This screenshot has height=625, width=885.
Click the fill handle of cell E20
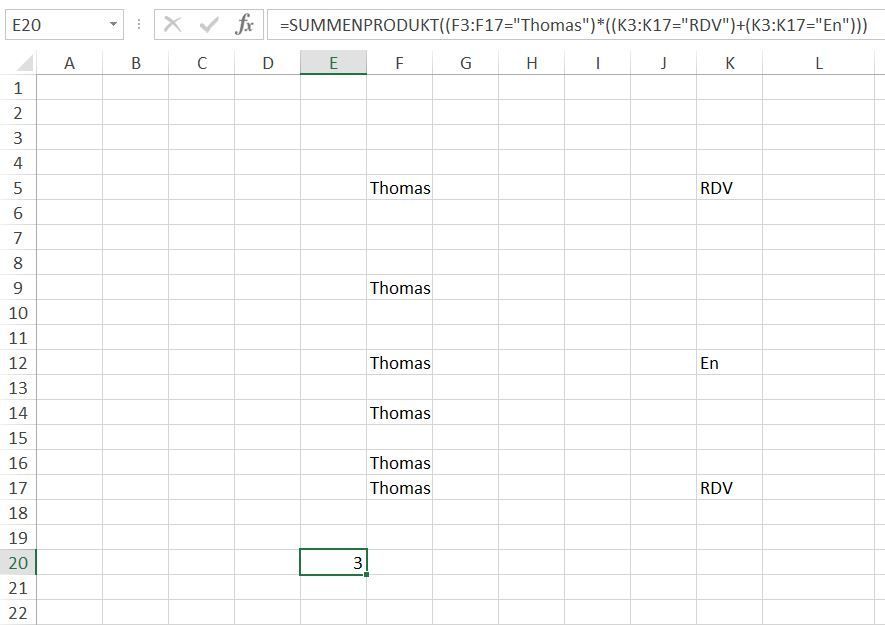tap(367, 574)
